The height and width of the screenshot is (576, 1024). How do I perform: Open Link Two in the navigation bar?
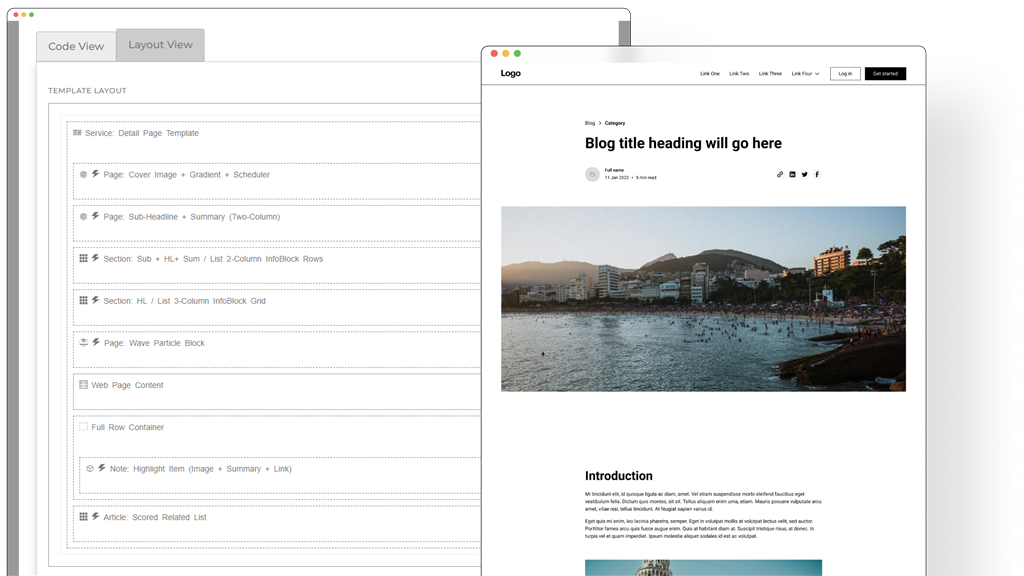click(x=739, y=74)
